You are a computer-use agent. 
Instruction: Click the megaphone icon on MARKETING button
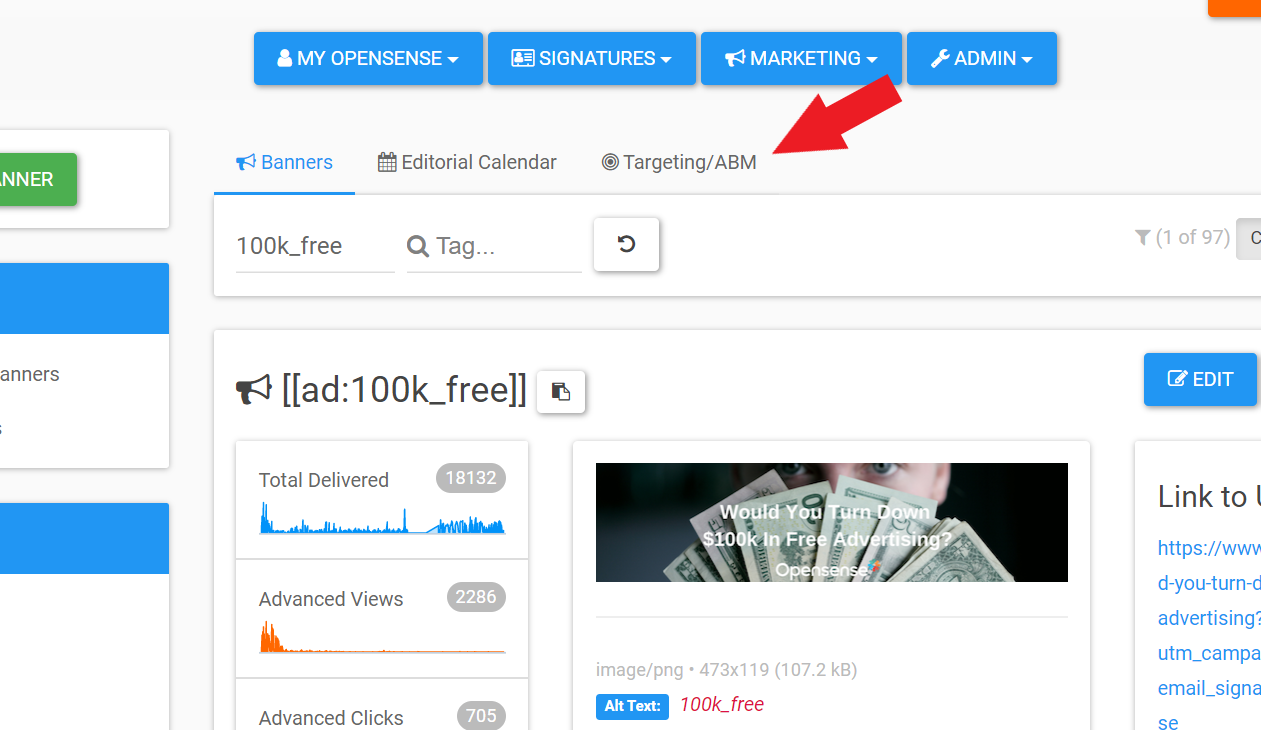tap(736, 58)
